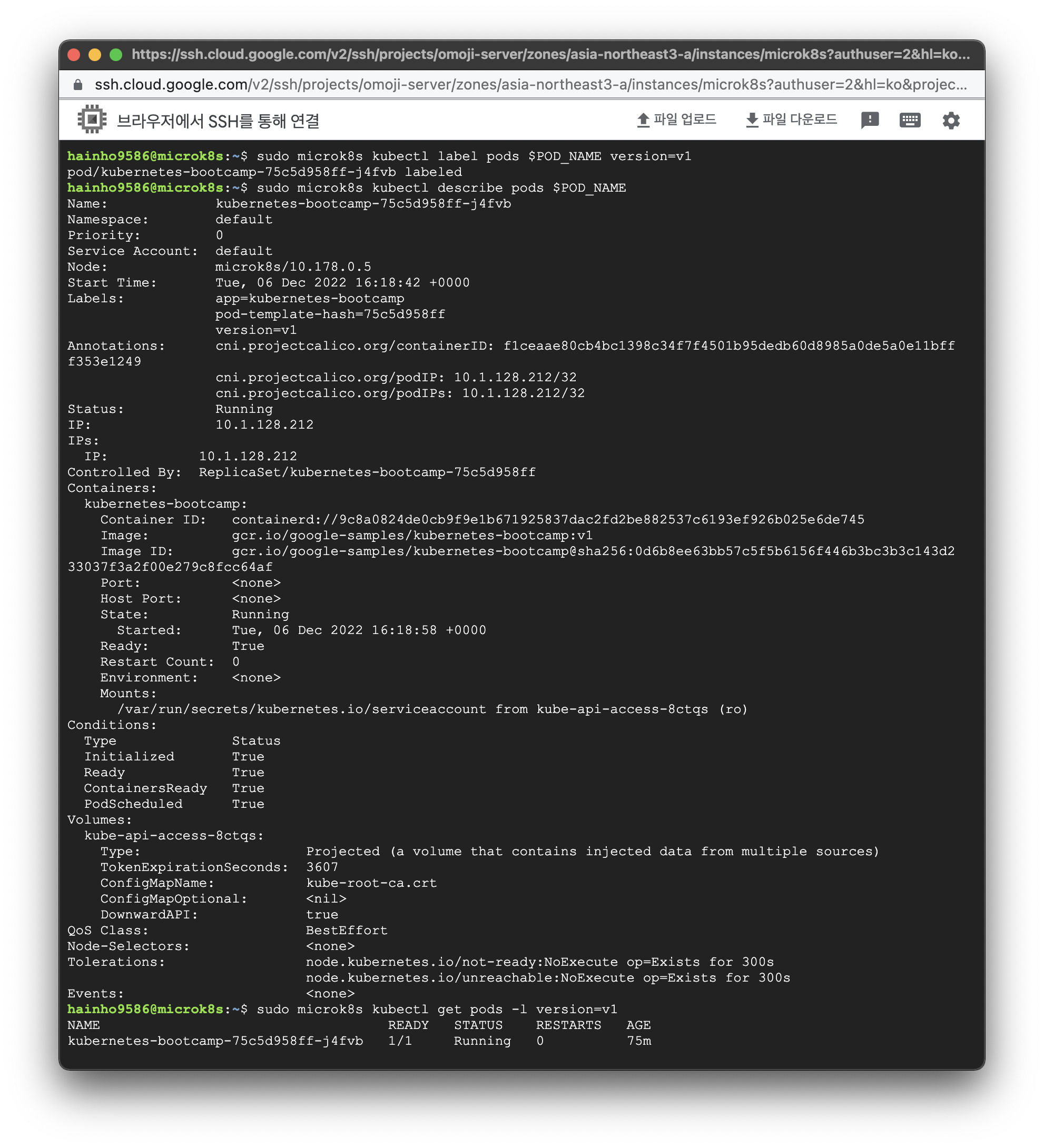The image size is (1044, 1148).
Task: Click the version=v1 entry under Labels
Action: pos(255,330)
